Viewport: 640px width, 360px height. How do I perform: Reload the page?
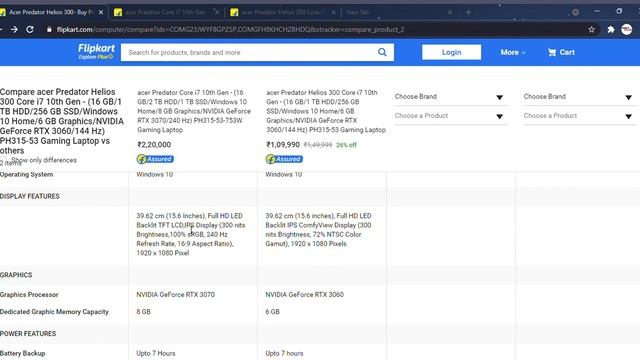click(30, 29)
